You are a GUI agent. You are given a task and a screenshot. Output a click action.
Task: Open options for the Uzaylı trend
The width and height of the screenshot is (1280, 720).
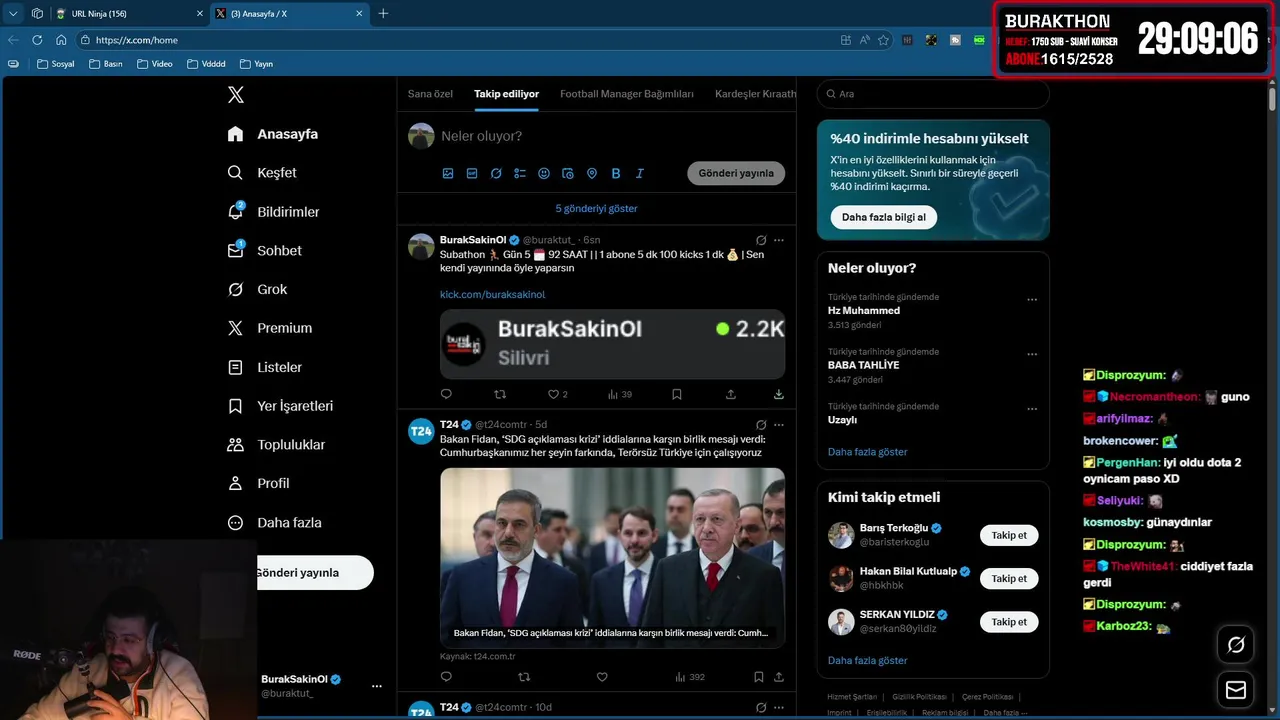[1032, 409]
